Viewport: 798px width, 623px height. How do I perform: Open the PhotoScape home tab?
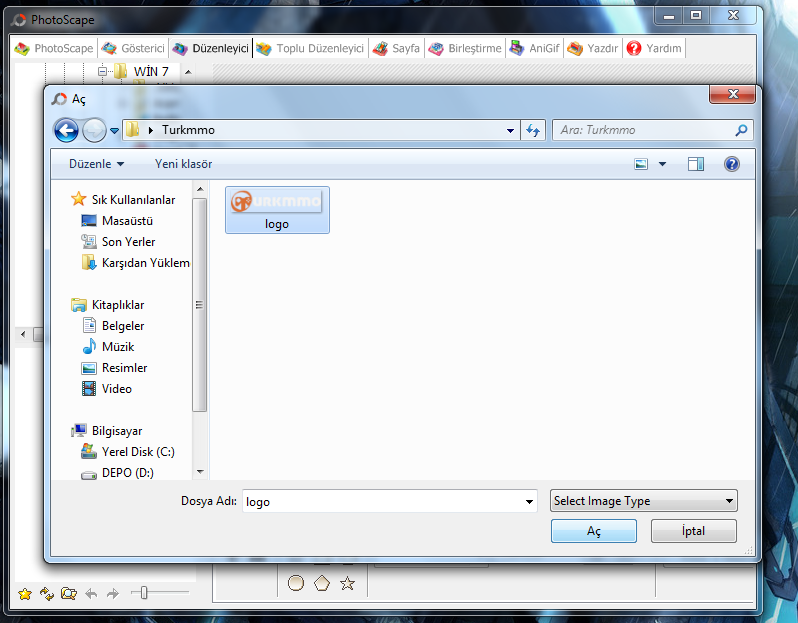coord(54,48)
